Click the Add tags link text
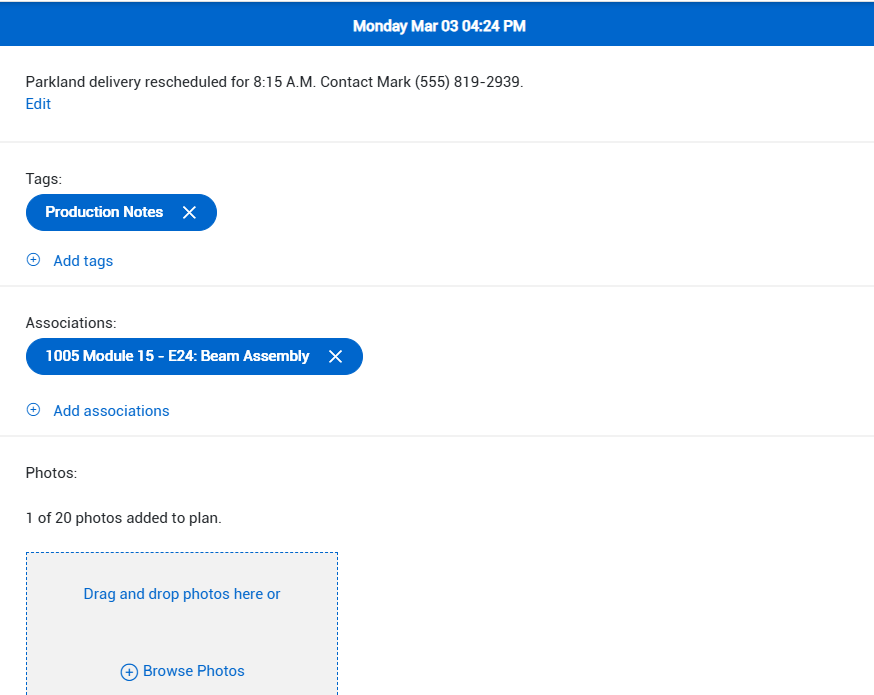Image resolution: width=874 pixels, height=695 pixels. pos(83,261)
